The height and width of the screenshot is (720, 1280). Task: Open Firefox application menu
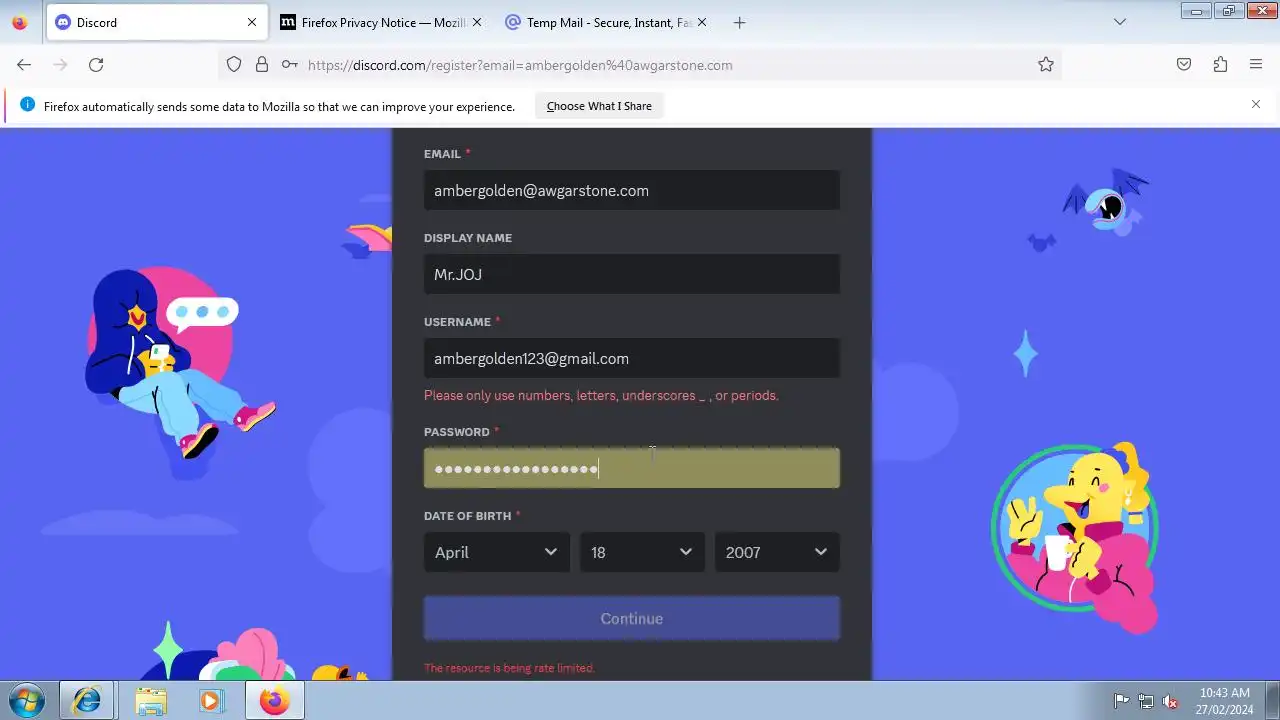(x=1256, y=64)
